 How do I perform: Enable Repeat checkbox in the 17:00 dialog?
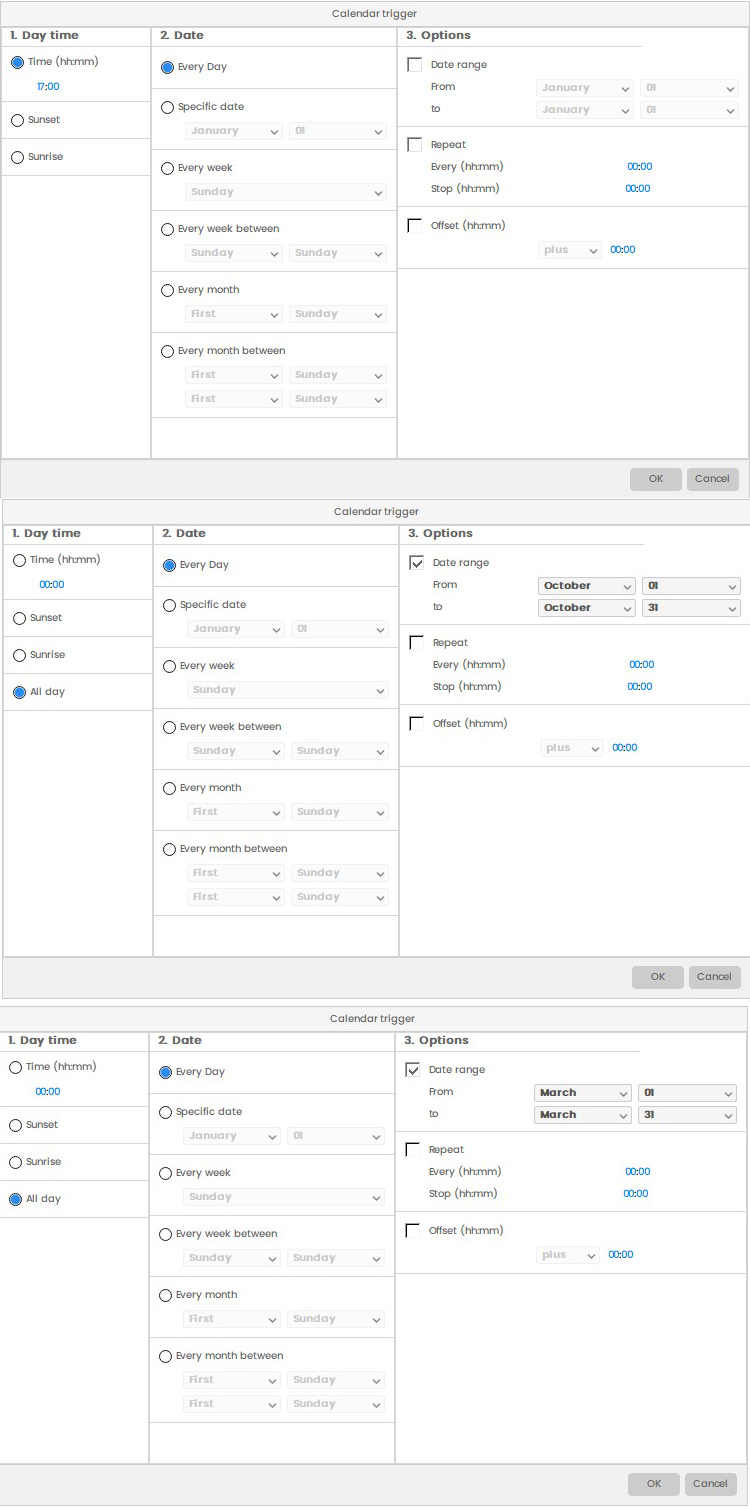[x=415, y=145]
